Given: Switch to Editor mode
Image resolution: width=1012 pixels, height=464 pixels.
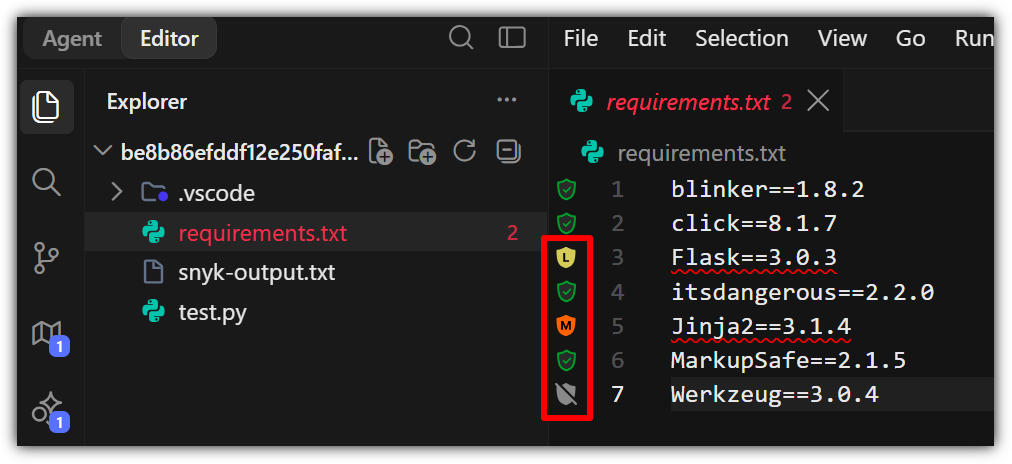Looking at the screenshot, I should click(x=169, y=39).
